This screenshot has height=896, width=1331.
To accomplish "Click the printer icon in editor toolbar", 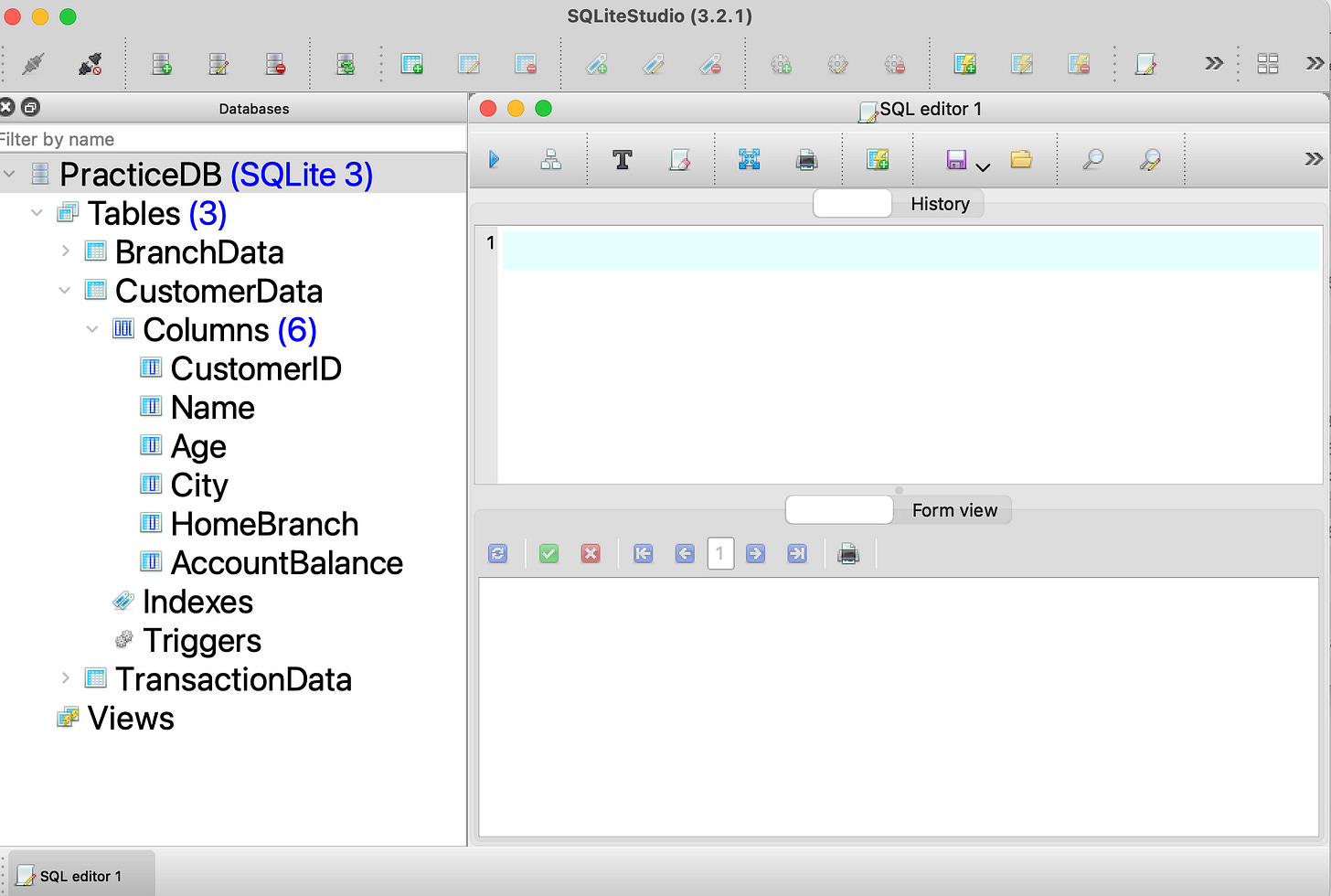I will [x=806, y=160].
